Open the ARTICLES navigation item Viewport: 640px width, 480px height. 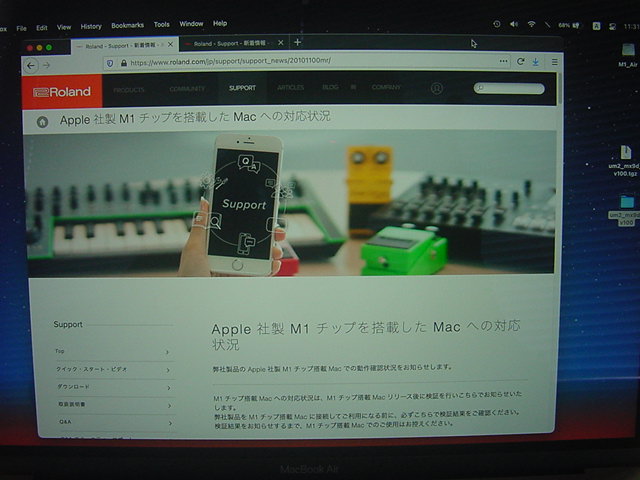click(x=291, y=87)
